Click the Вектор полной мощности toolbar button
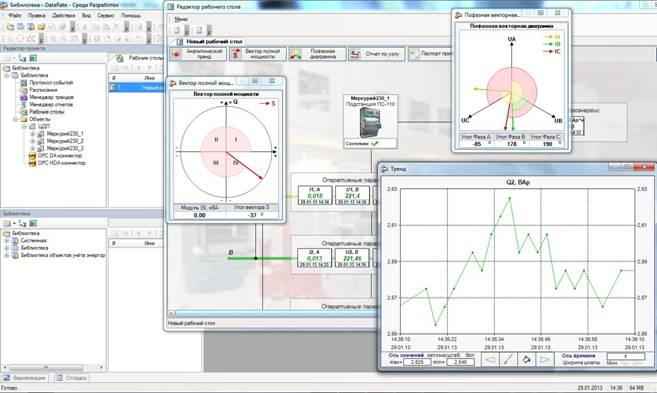The image size is (657, 393). (258, 54)
